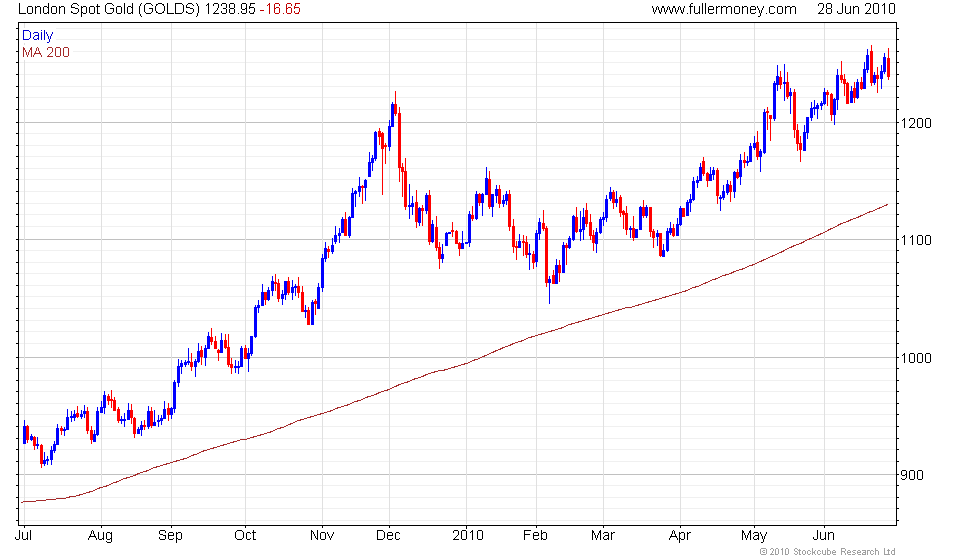Click the '2010' year axis label

pos(468,536)
